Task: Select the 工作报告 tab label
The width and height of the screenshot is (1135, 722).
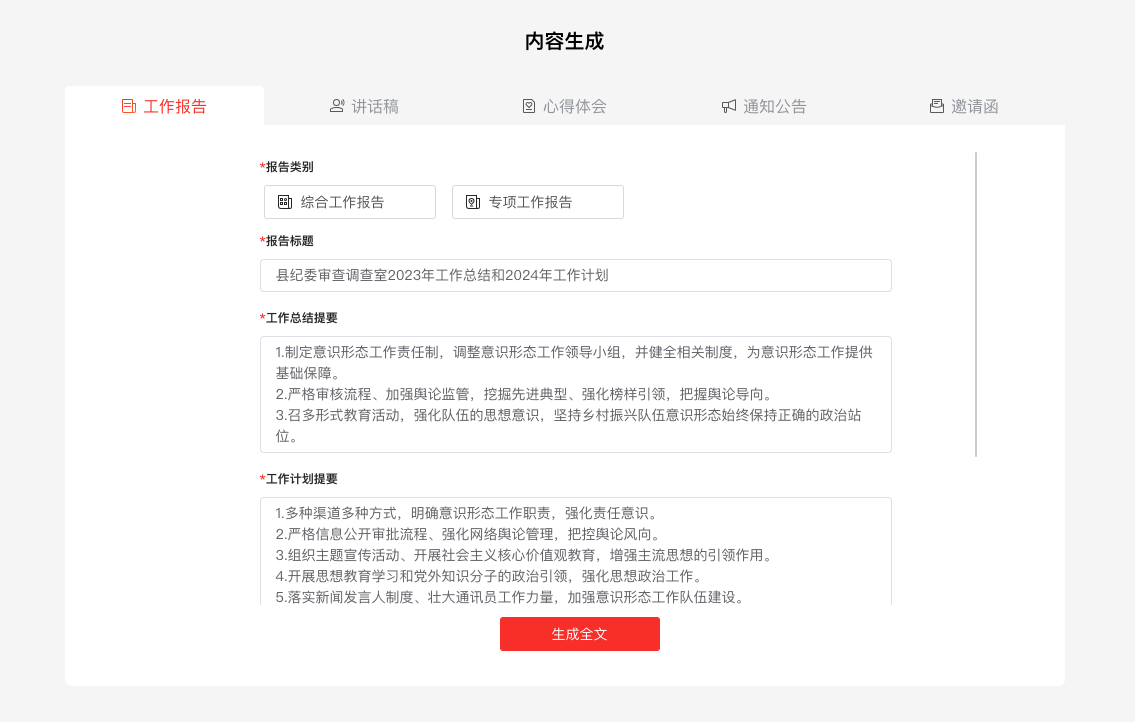Action: [175, 106]
